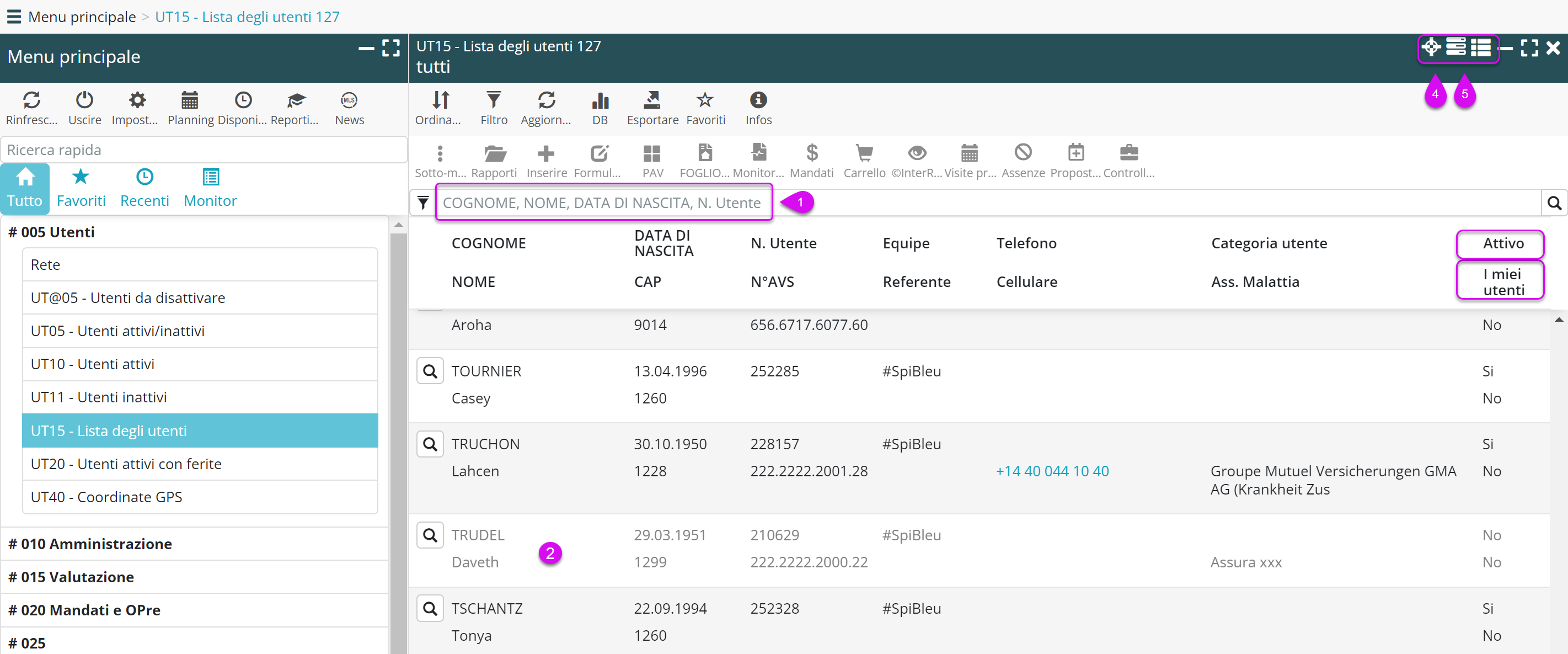Open the Sotto-menu three dots menu
This screenshot has width=1568, height=654.
tap(440, 153)
